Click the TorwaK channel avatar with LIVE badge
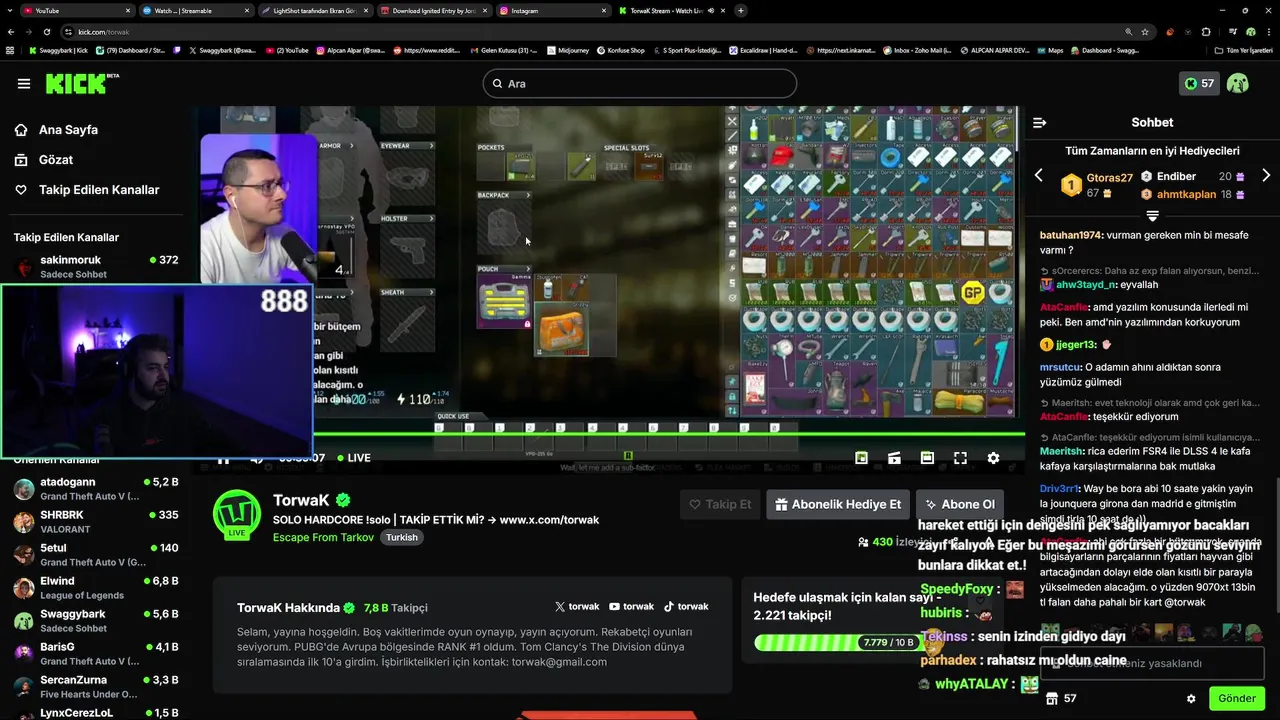 tap(237, 514)
